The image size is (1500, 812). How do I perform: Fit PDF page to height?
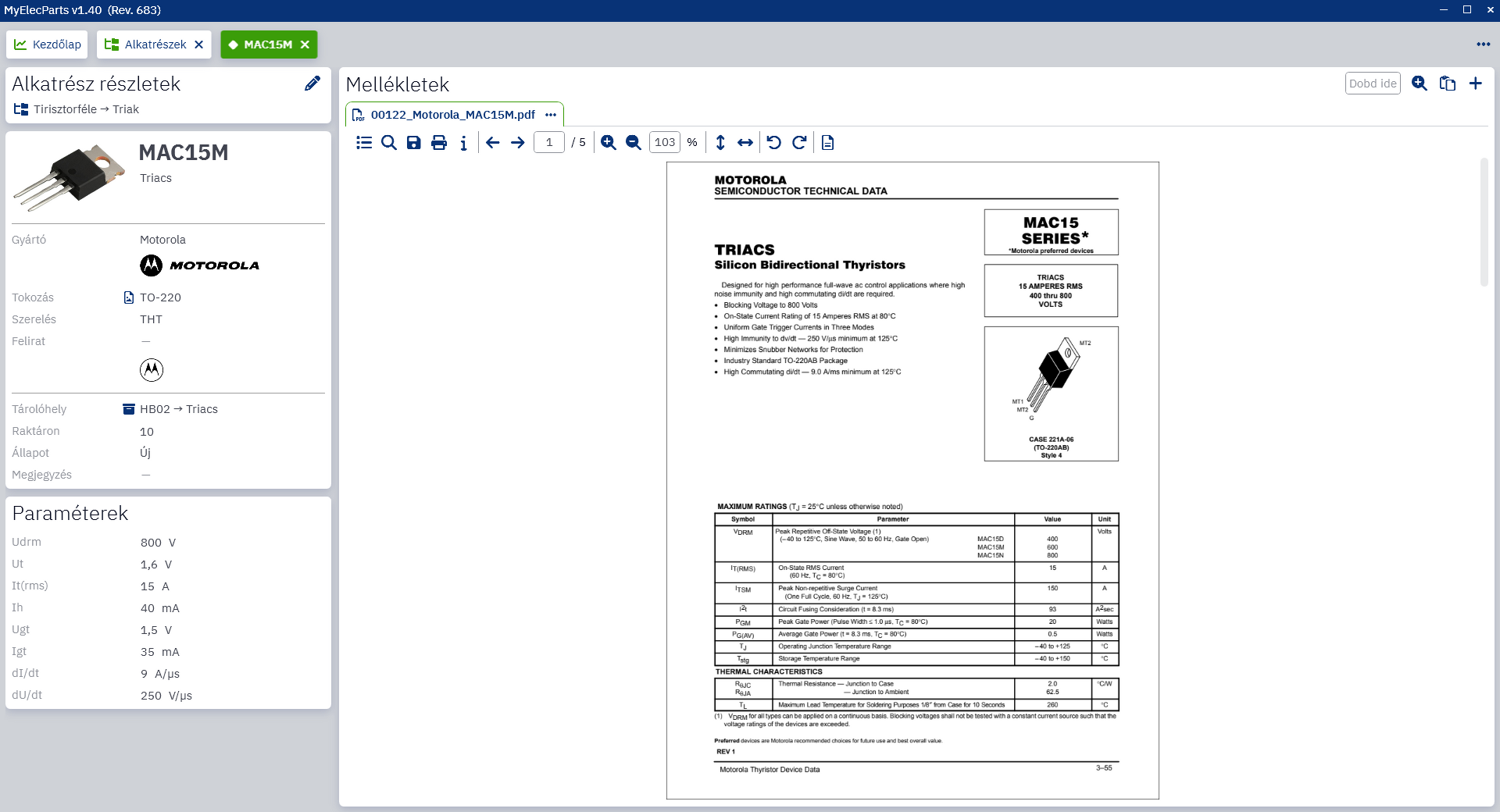(720, 142)
